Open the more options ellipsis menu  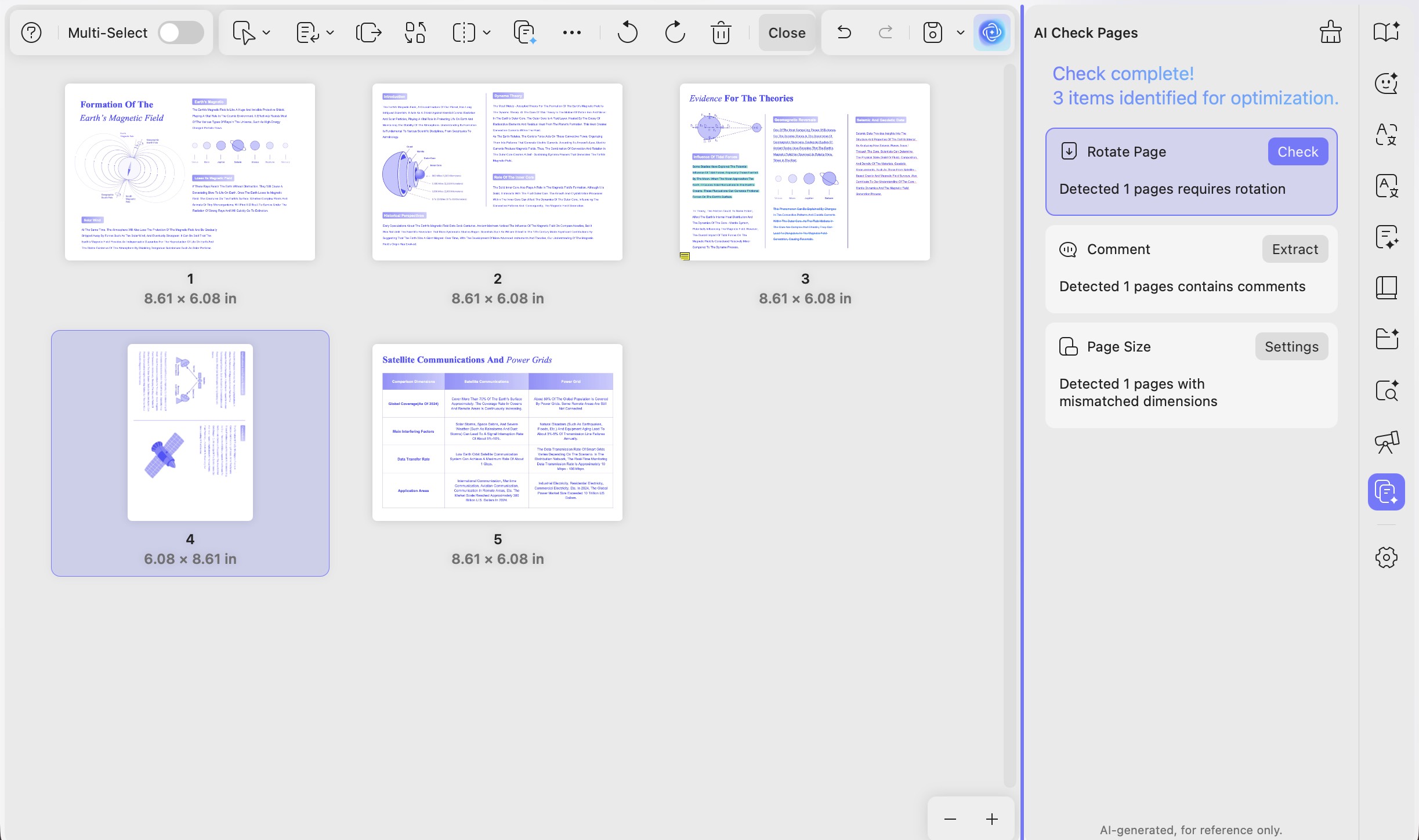click(x=571, y=33)
